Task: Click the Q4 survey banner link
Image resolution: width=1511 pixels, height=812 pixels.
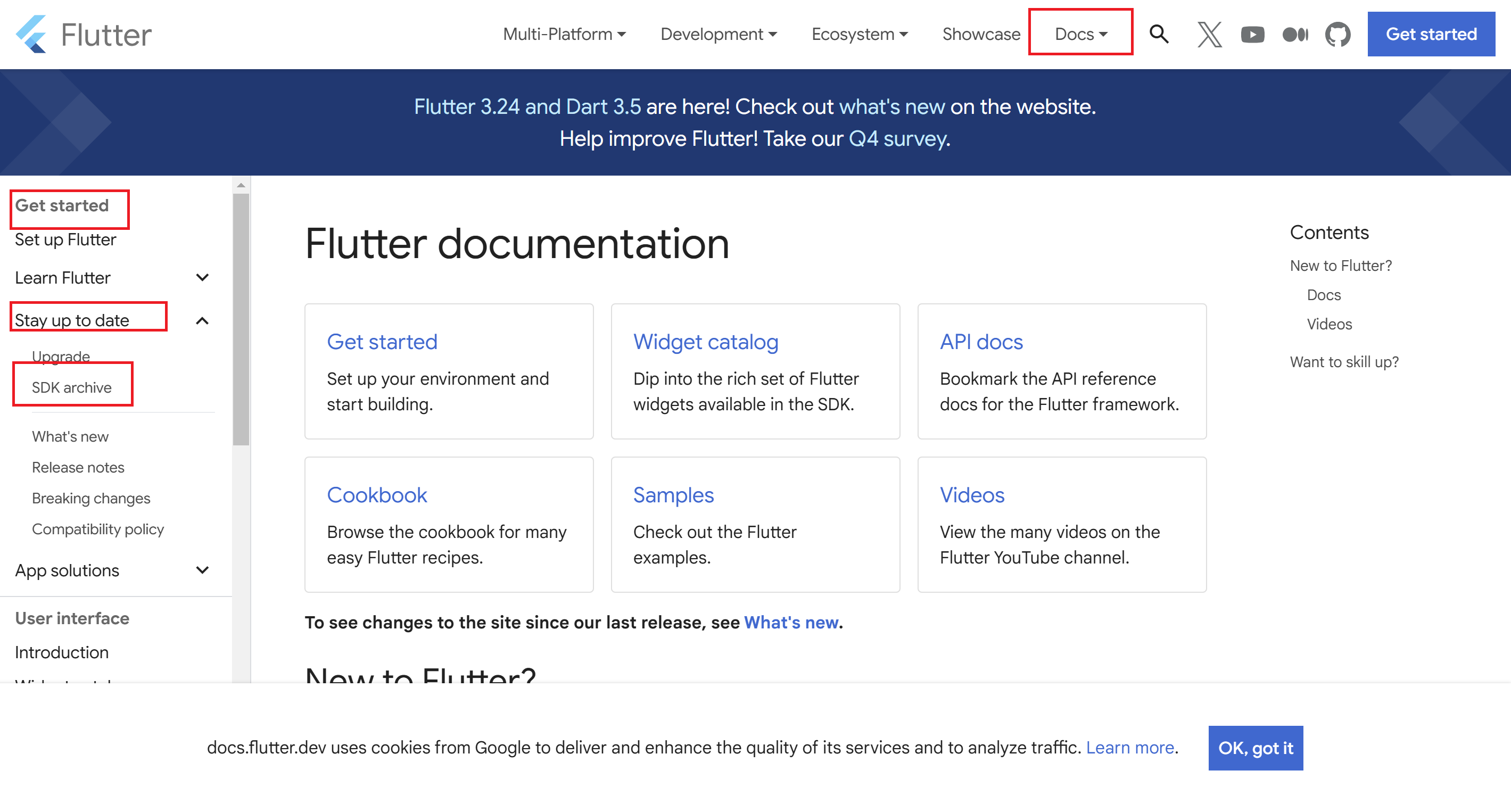Action: (x=897, y=138)
